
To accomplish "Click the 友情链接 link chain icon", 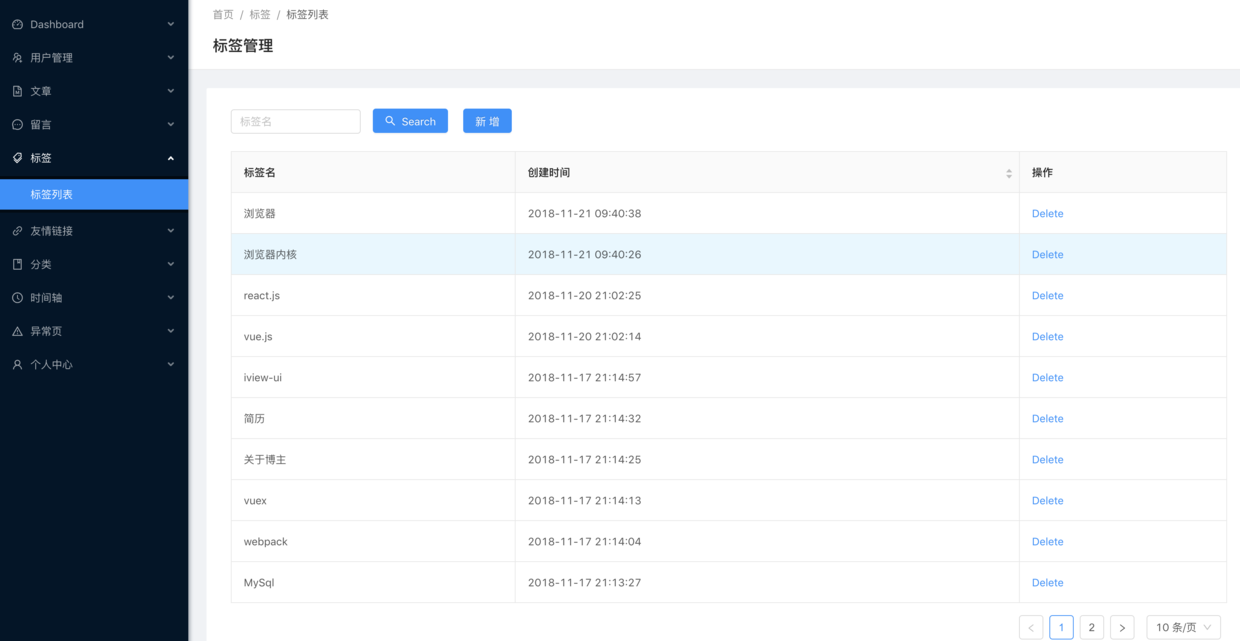I will pyautogui.click(x=17, y=231).
